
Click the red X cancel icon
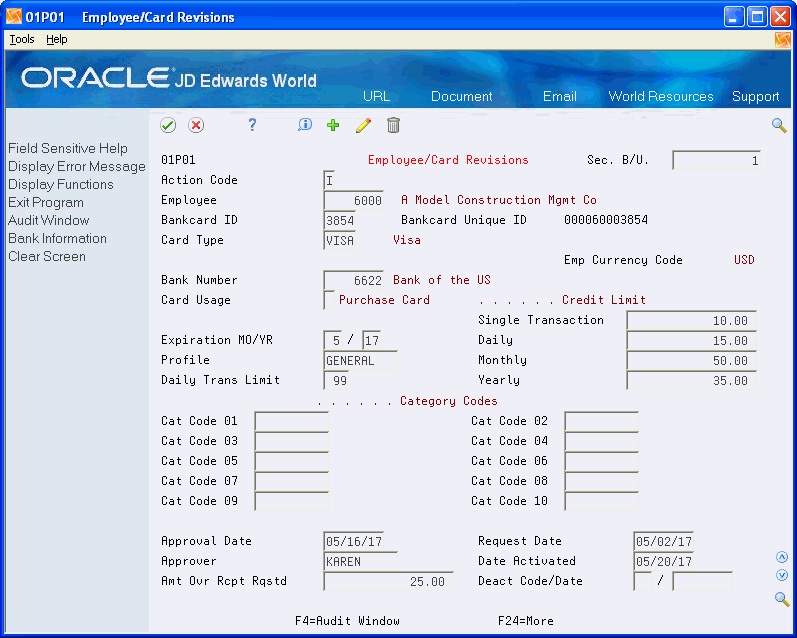click(196, 125)
